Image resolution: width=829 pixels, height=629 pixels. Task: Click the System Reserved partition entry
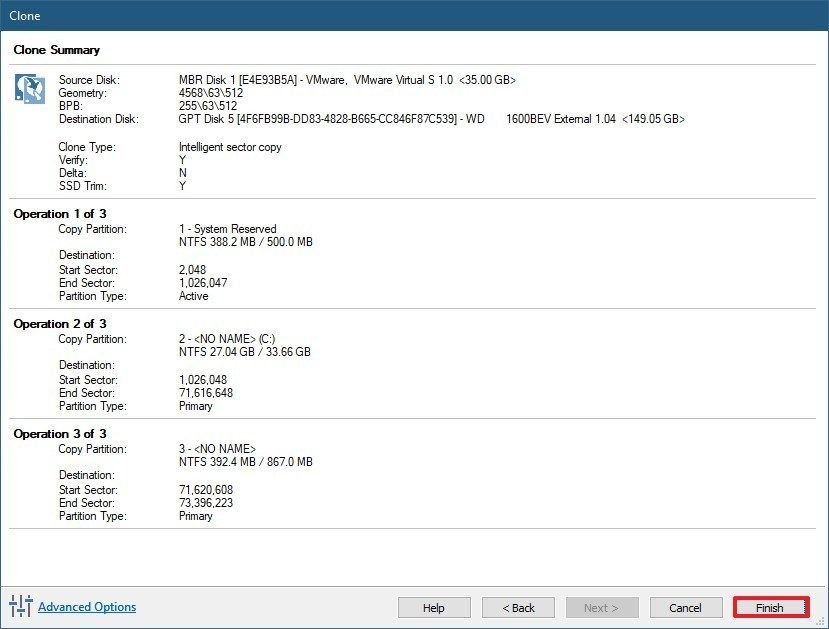pos(227,229)
